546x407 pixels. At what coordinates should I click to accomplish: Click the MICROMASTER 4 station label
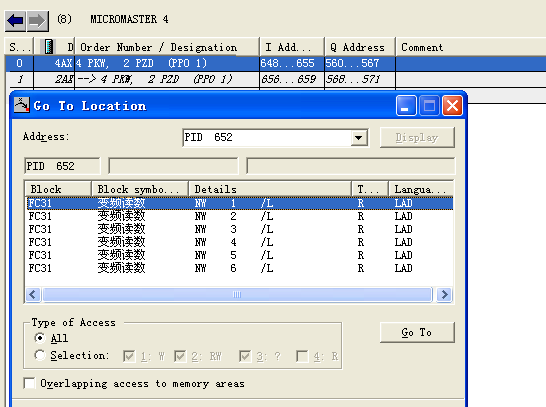pyautogui.click(x=129, y=19)
